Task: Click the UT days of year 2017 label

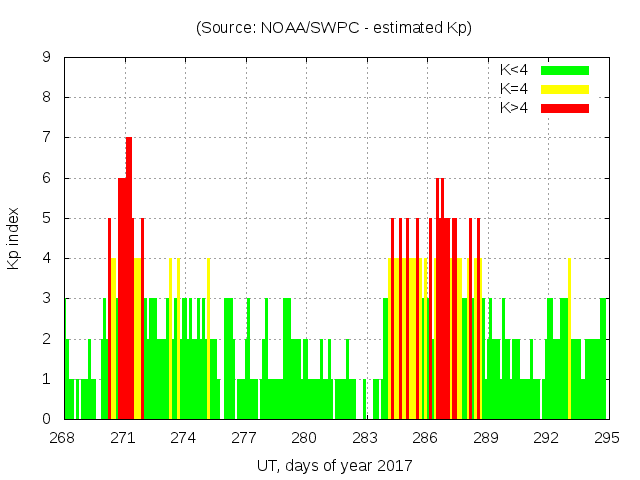Action: coord(334,465)
